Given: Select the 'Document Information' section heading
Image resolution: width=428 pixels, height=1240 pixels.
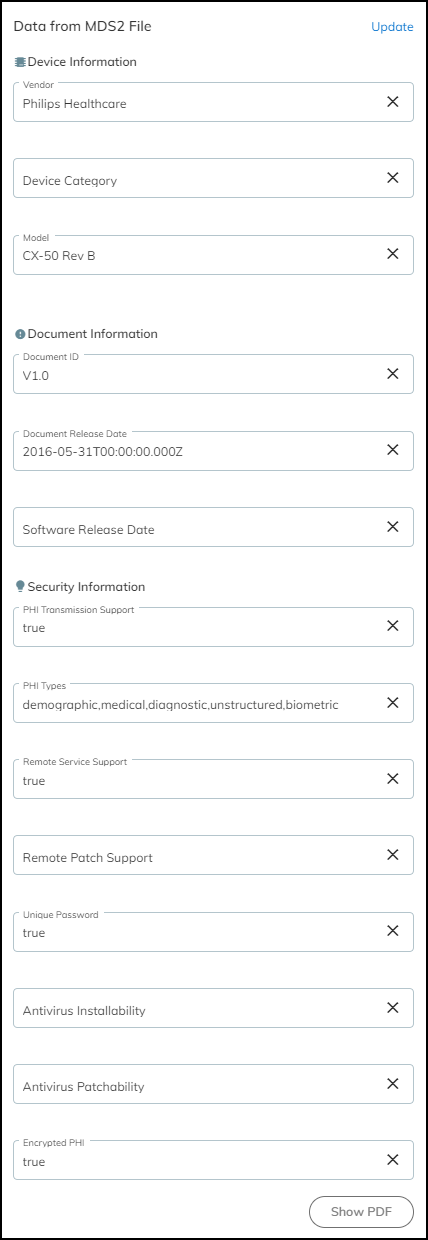Looking at the screenshot, I should [x=93, y=334].
